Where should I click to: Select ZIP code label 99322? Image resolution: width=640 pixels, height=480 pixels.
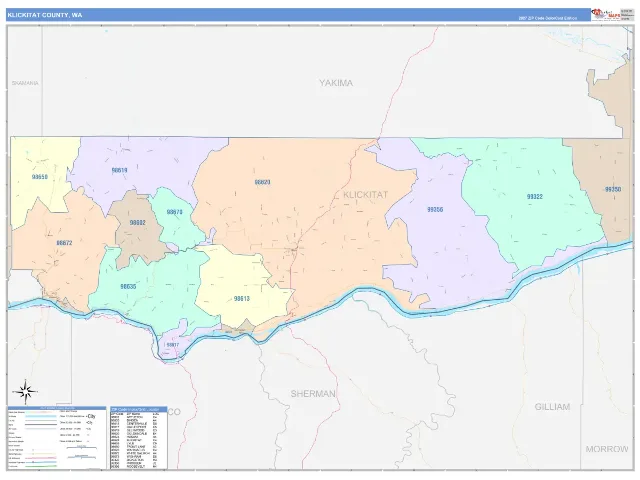point(535,197)
